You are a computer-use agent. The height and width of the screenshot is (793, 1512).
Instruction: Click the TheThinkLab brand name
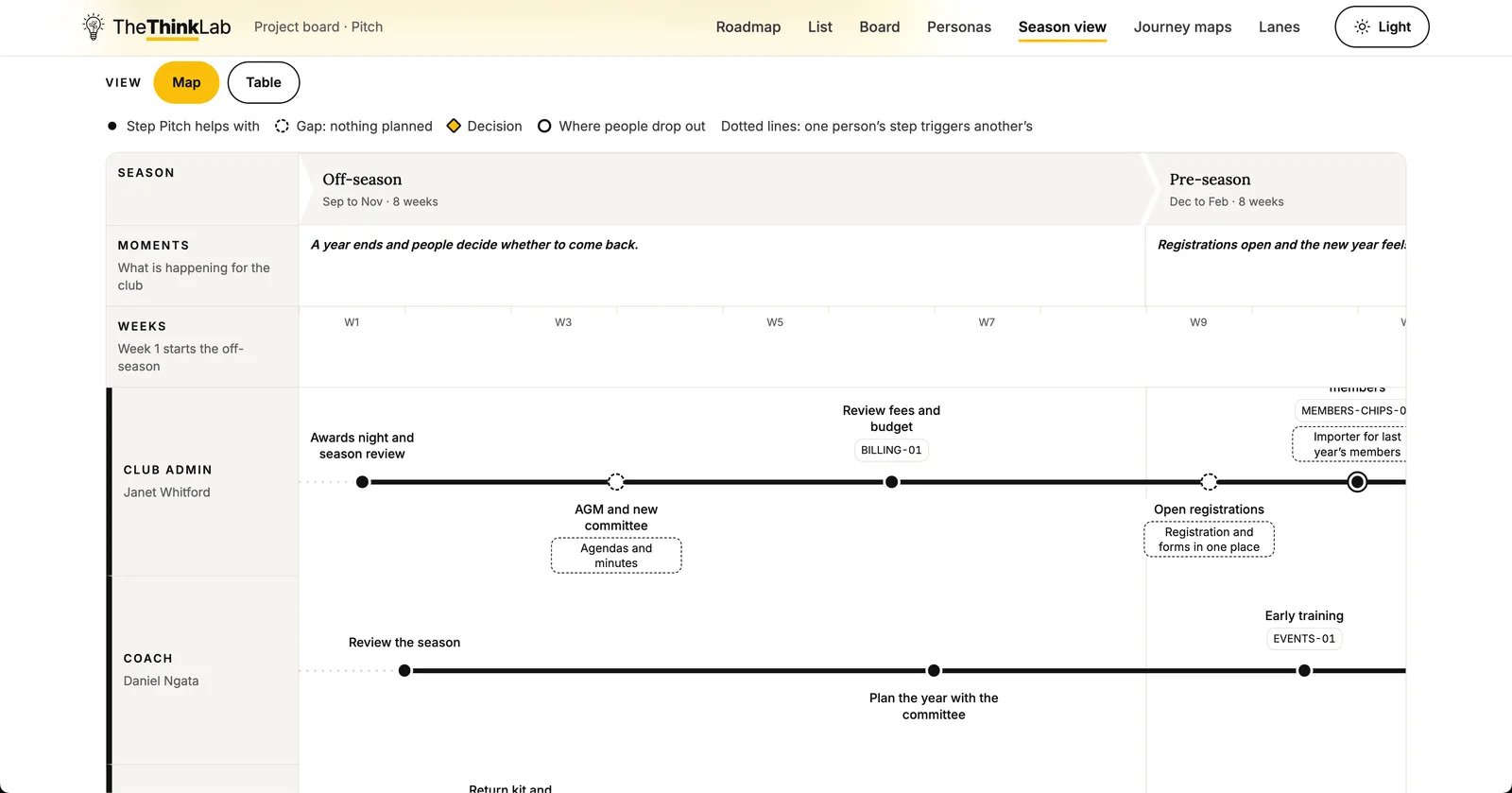pyautogui.click(x=172, y=26)
